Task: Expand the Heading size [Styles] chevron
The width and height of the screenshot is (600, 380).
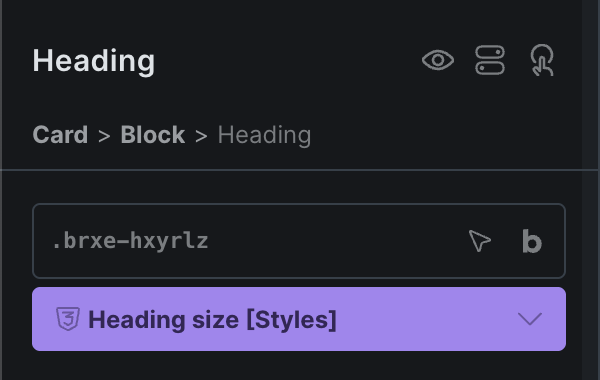Action: 530,319
